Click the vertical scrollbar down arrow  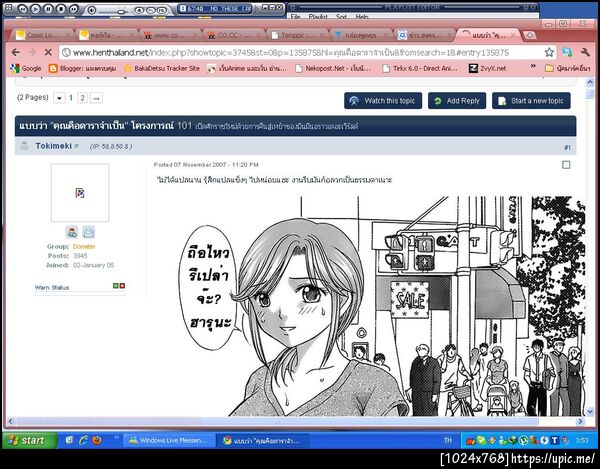pyautogui.click(x=590, y=412)
